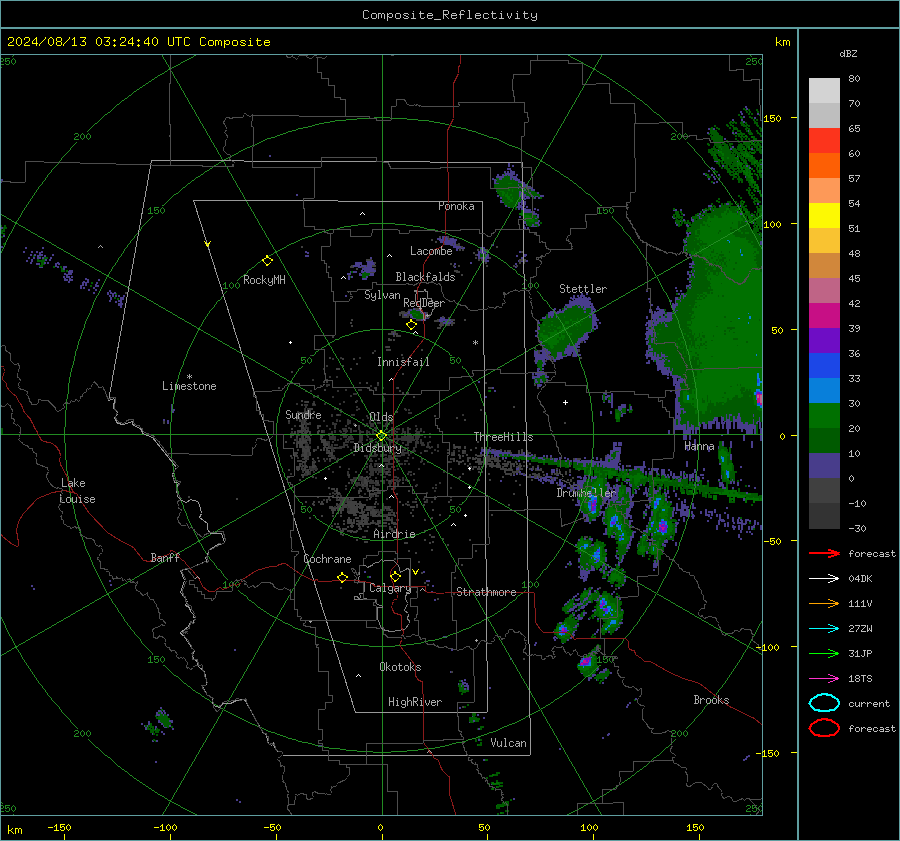The image size is (900, 841).
Task: Click the Didsbury label
Action: pos(377,448)
